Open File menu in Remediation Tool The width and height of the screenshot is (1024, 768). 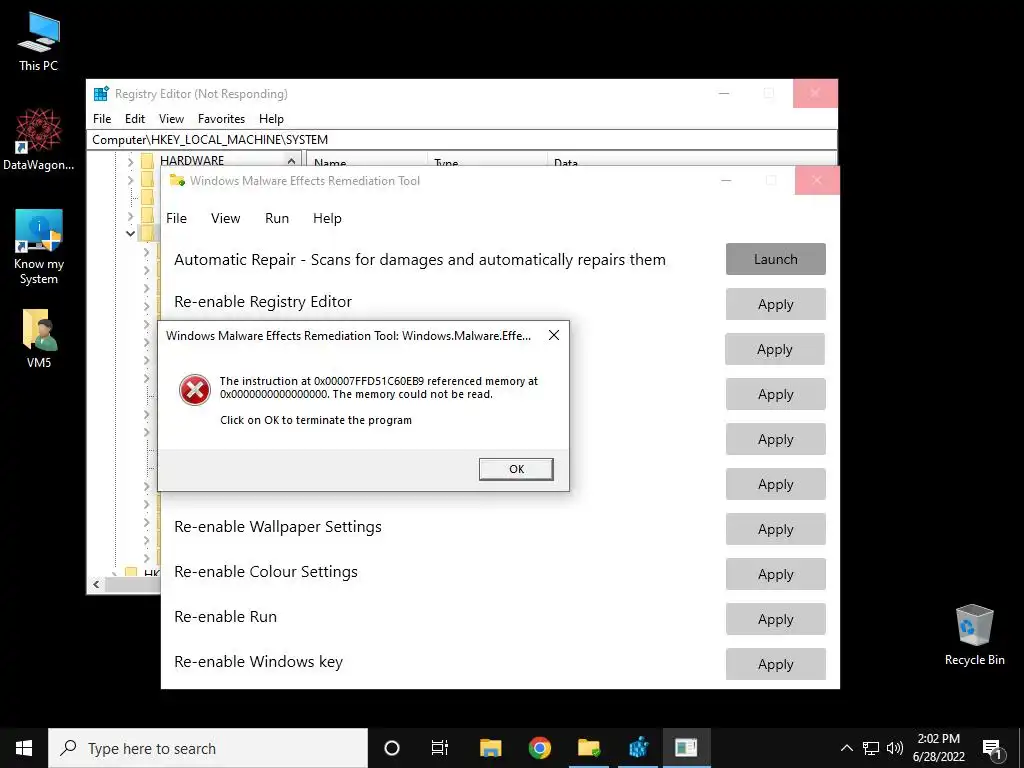coord(176,218)
